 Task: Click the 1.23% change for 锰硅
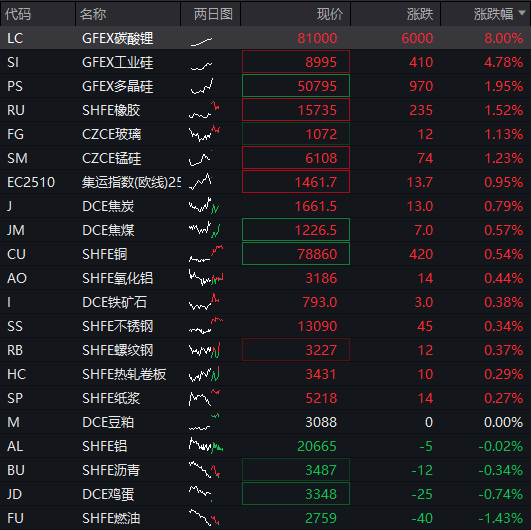click(x=504, y=158)
